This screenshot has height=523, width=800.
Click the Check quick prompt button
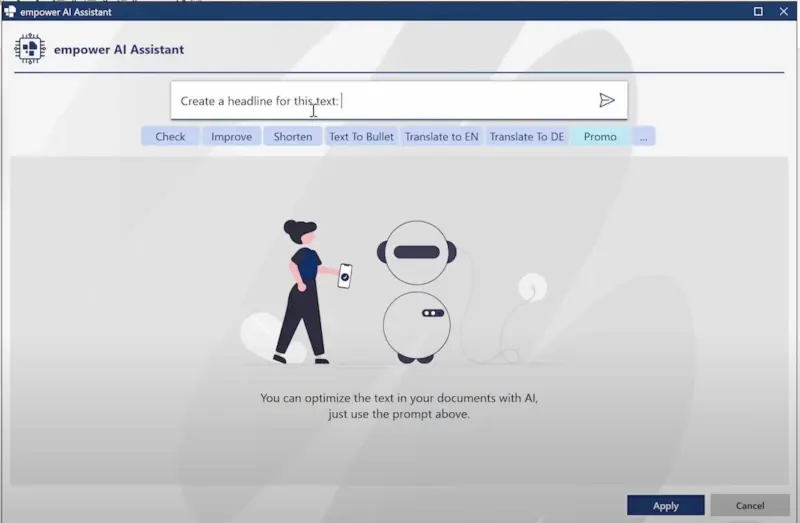[x=170, y=136]
